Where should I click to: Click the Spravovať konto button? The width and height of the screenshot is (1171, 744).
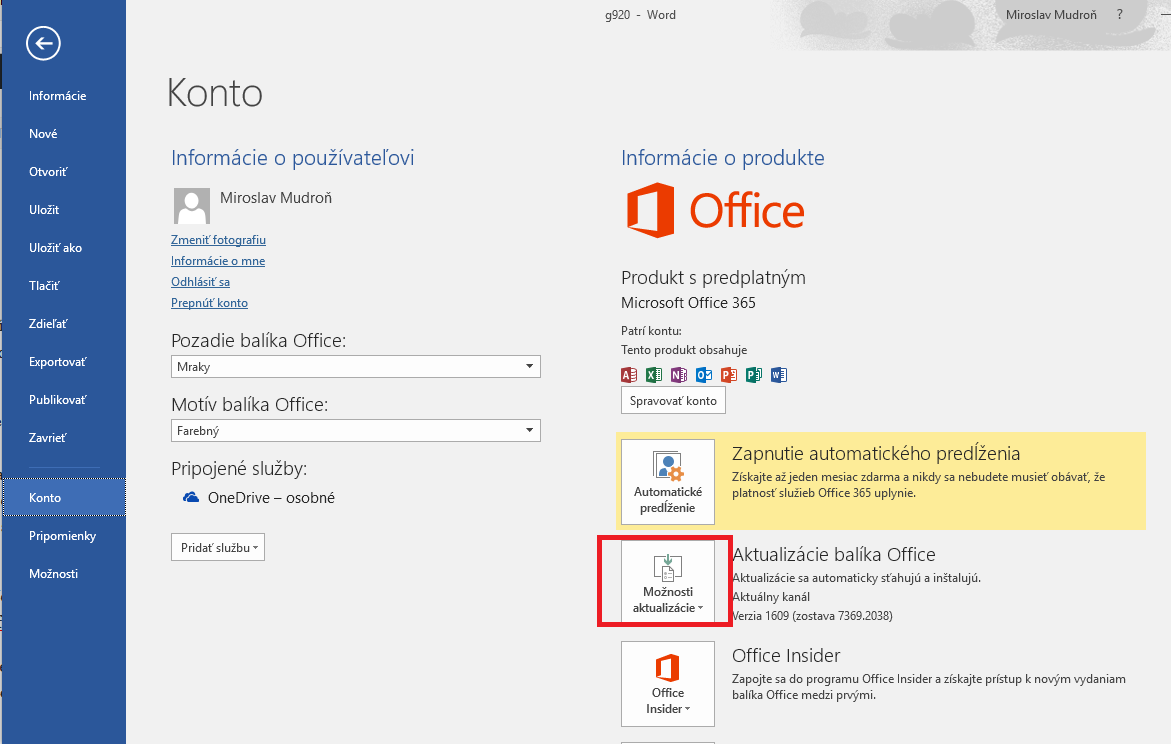pyautogui.click(x=673, y=400)
